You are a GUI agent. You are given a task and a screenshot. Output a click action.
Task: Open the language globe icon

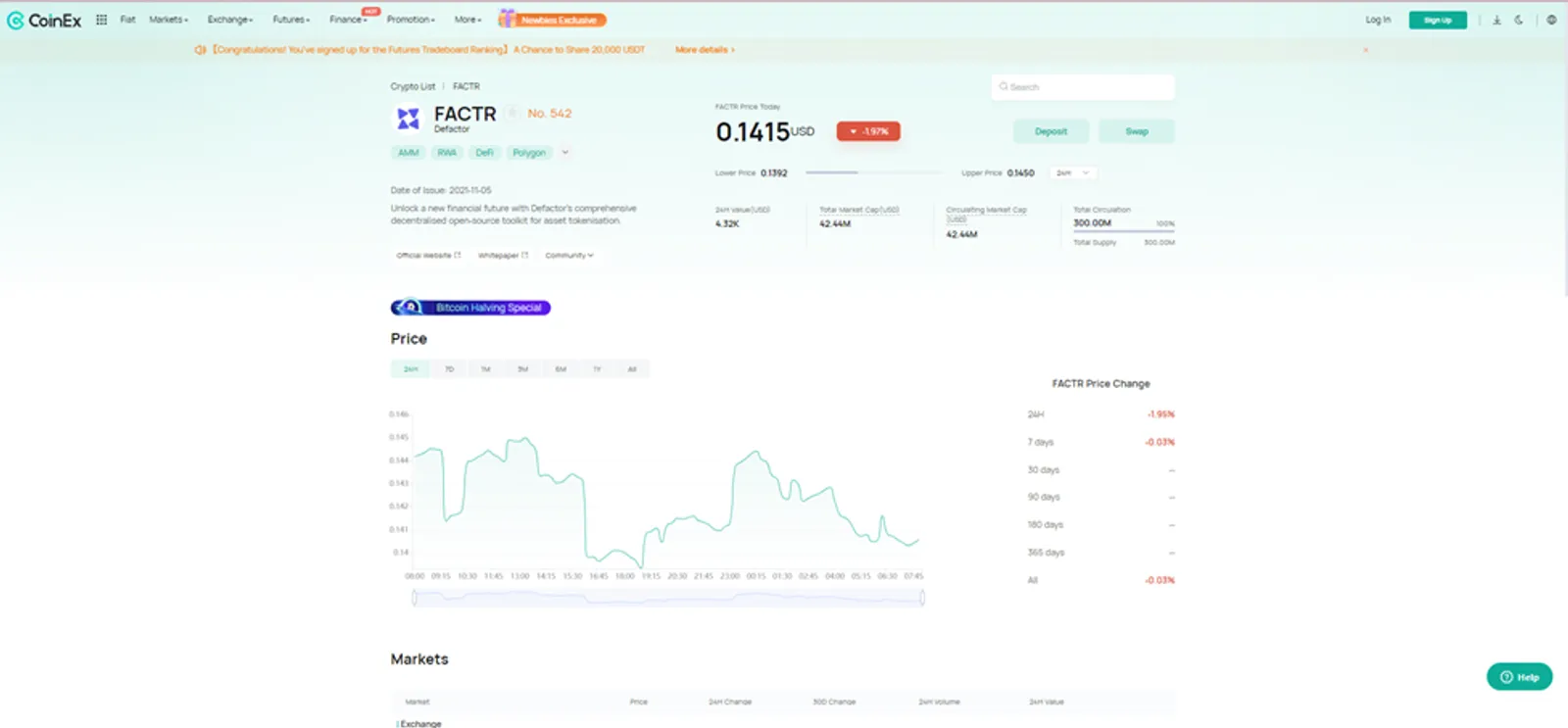coord(1551,20)
